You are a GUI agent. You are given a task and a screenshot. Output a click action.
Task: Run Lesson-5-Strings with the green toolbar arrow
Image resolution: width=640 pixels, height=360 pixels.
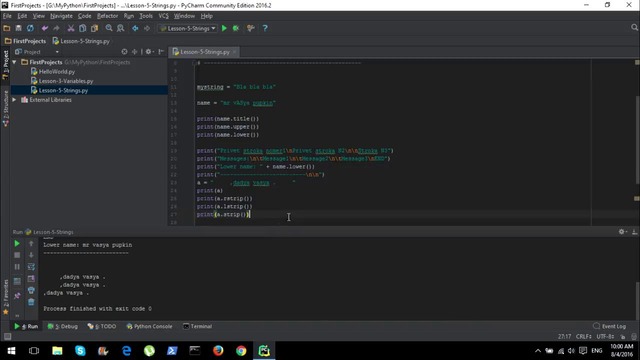[224, 28]
